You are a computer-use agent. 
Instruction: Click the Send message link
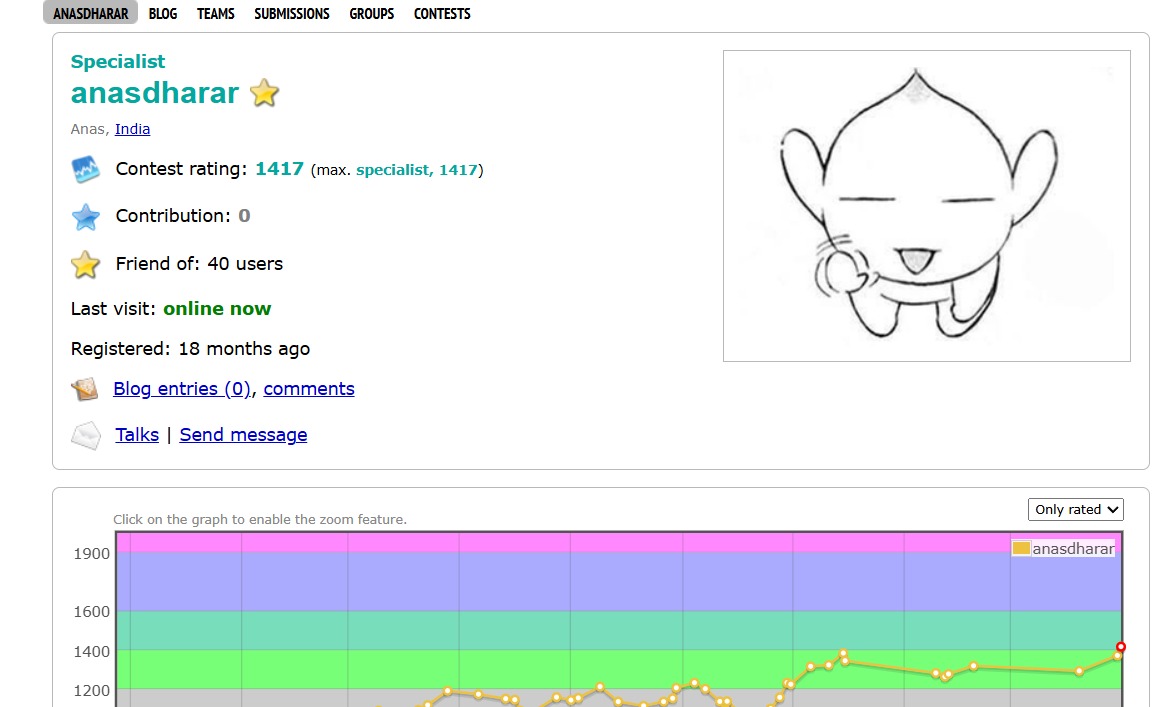click(x=243, y=435)
